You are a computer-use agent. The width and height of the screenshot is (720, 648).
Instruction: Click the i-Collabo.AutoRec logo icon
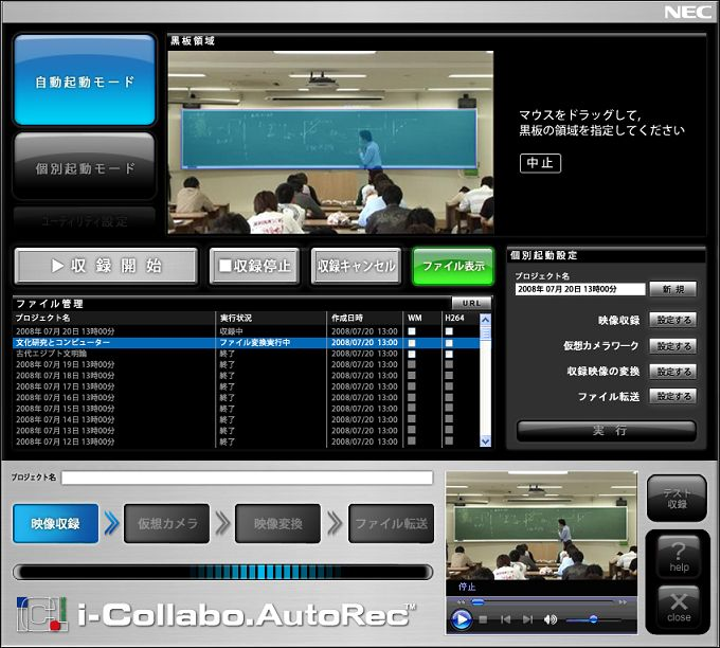point(42,614)
